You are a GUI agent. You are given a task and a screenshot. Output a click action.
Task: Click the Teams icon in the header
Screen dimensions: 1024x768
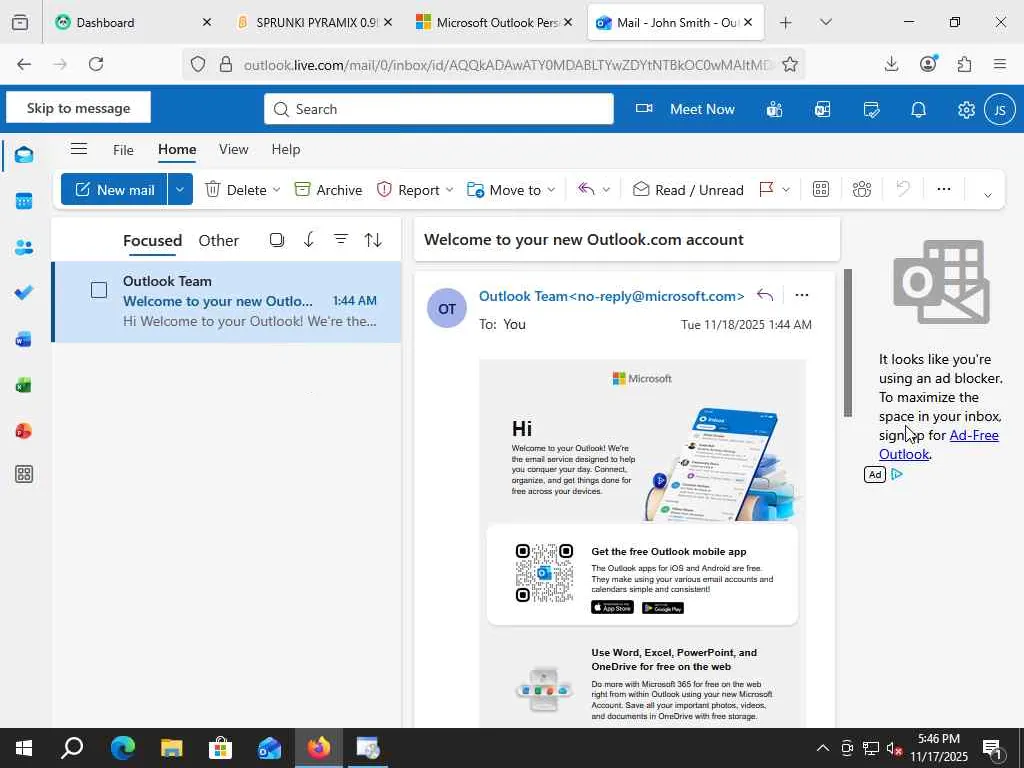775,110
